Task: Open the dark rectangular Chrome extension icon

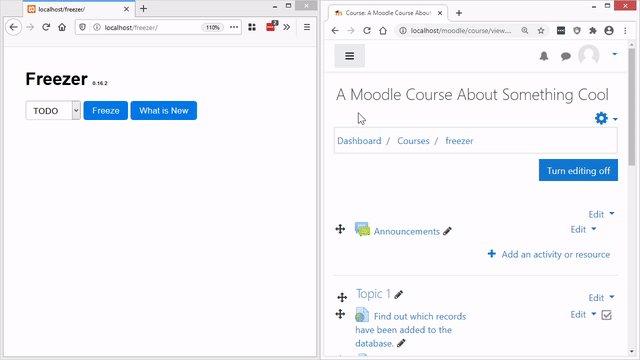Action: (561, 31)
